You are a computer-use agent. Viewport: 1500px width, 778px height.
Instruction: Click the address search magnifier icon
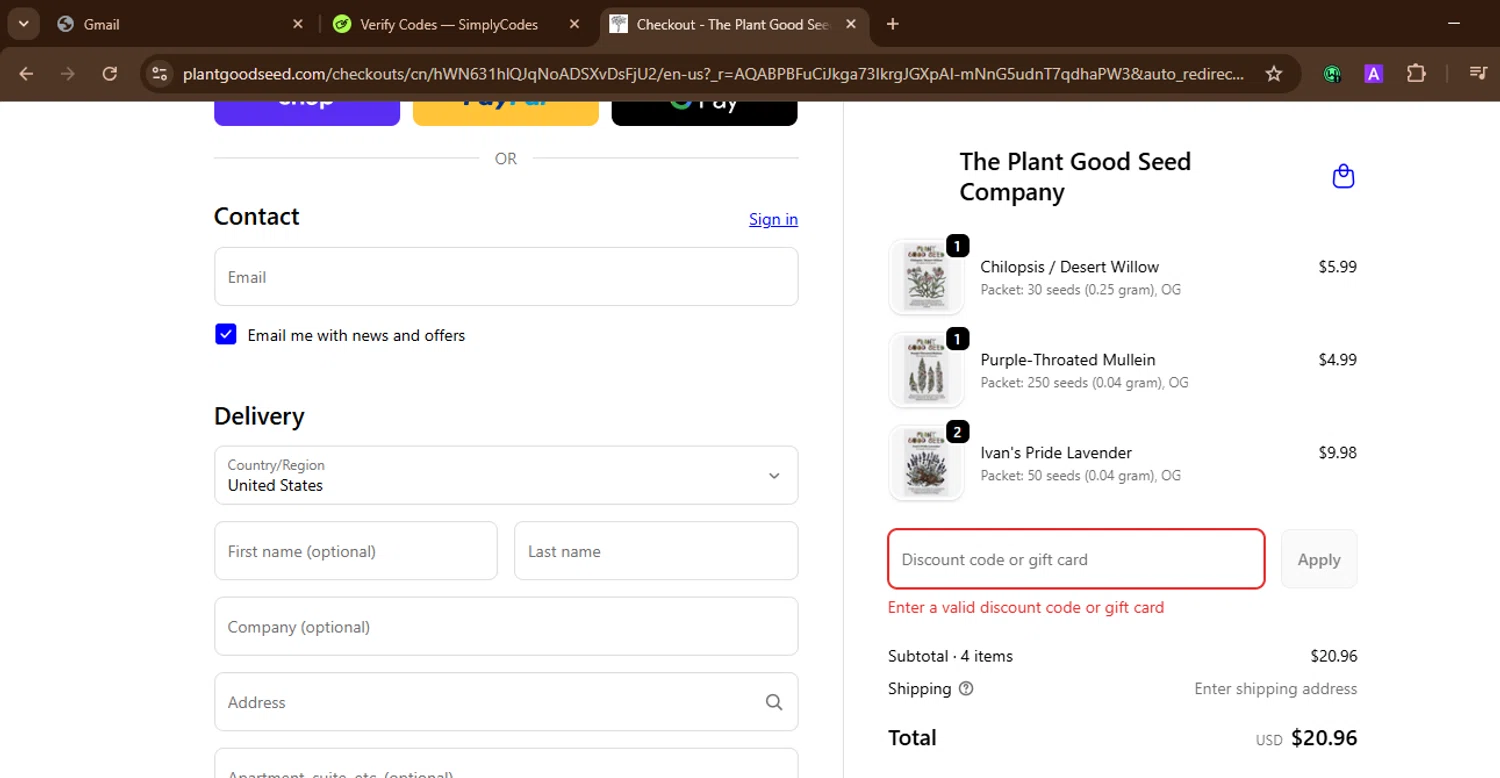tap(774, 702)
